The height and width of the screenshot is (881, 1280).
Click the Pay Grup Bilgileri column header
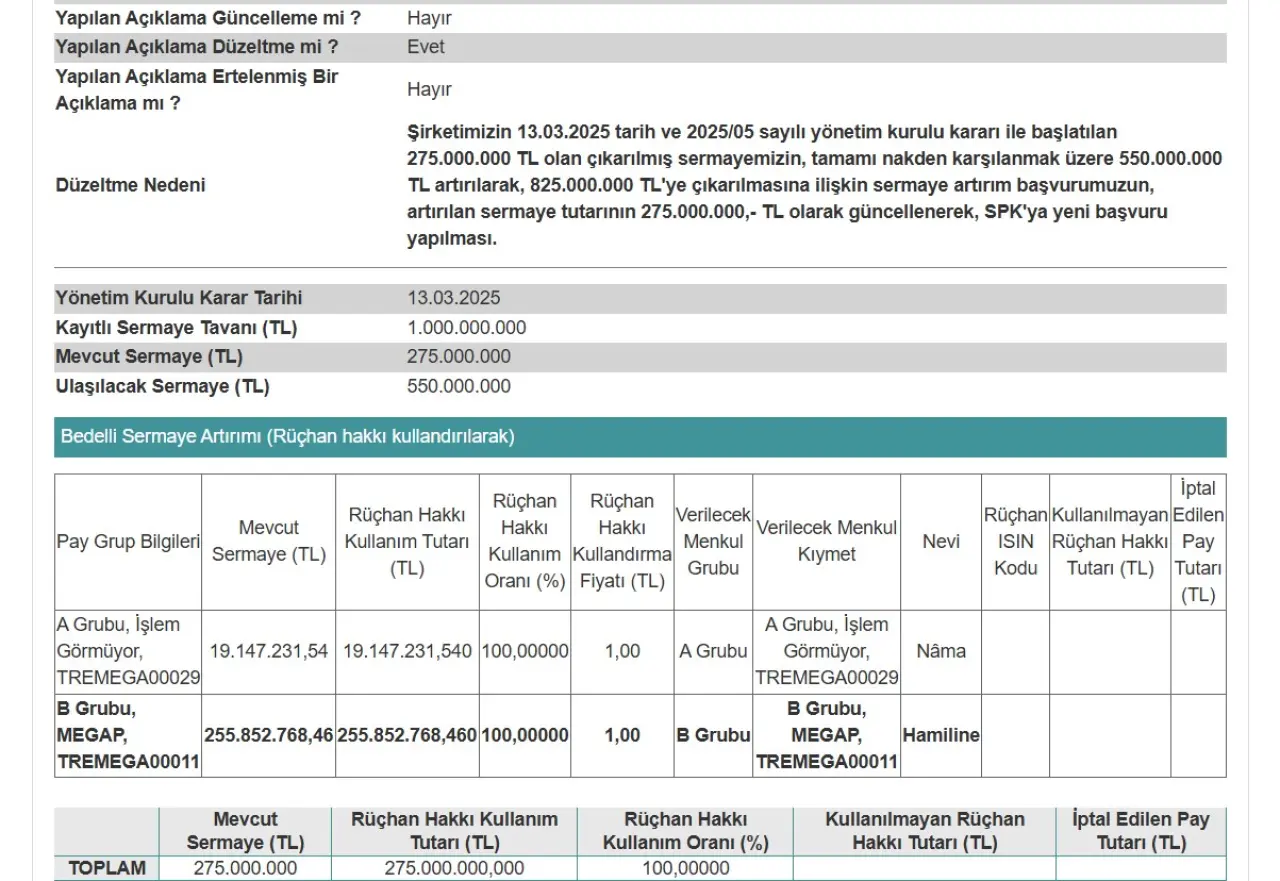pos(128,541)
